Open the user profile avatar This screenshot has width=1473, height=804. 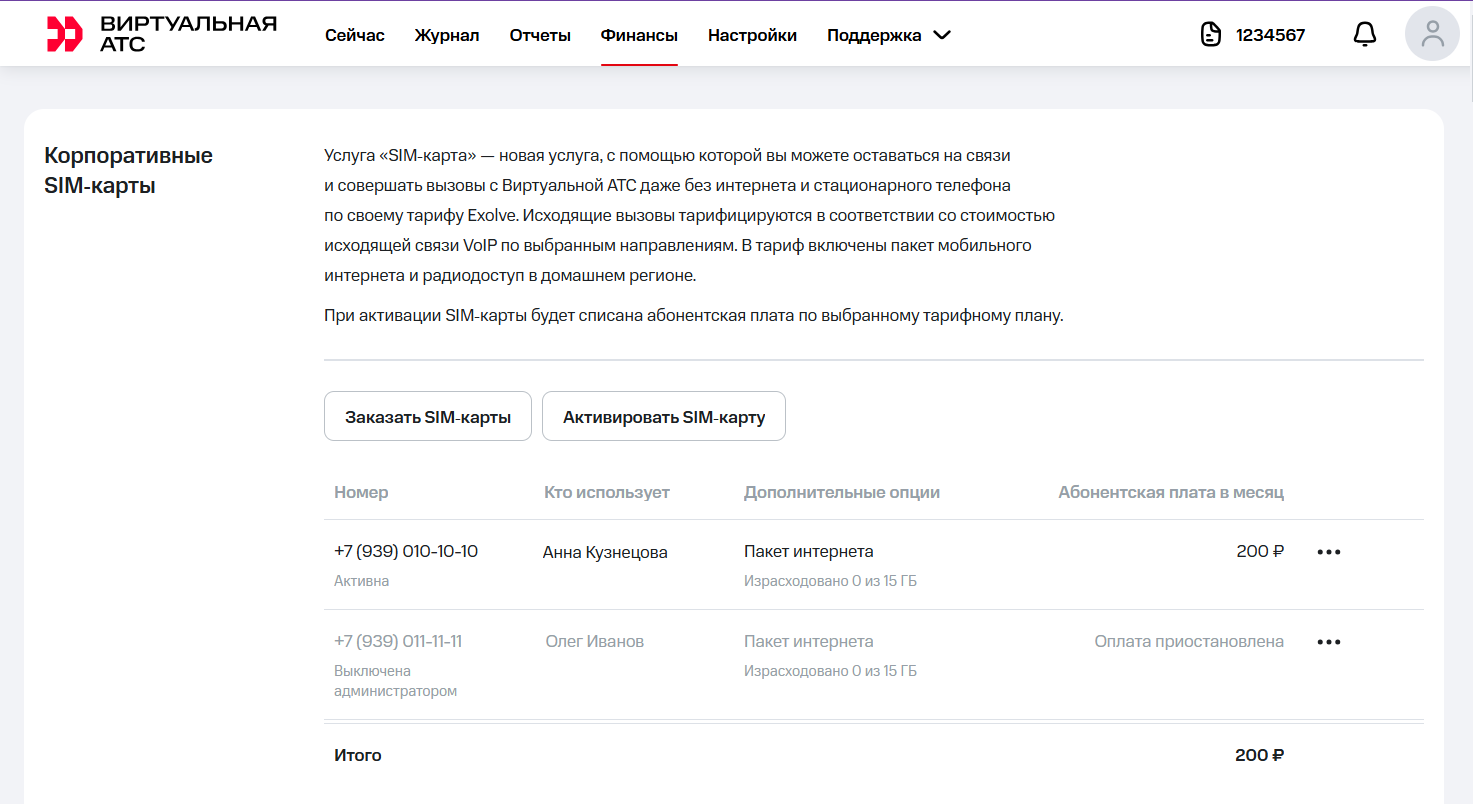1432,34
